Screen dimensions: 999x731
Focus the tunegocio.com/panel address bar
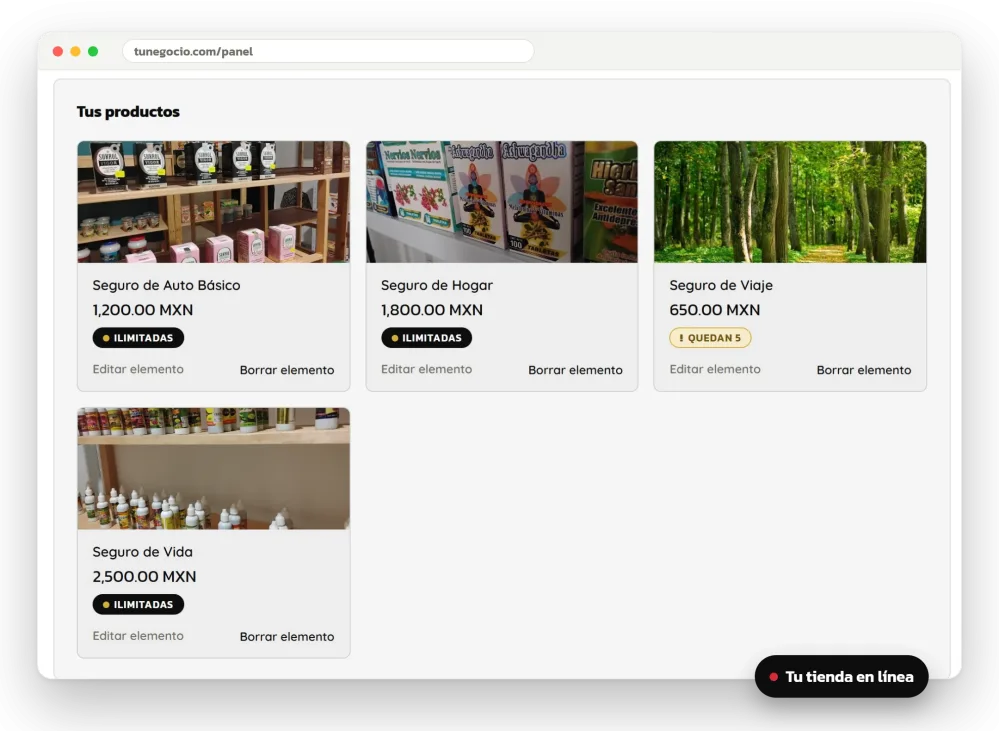(x=328, y=52)
